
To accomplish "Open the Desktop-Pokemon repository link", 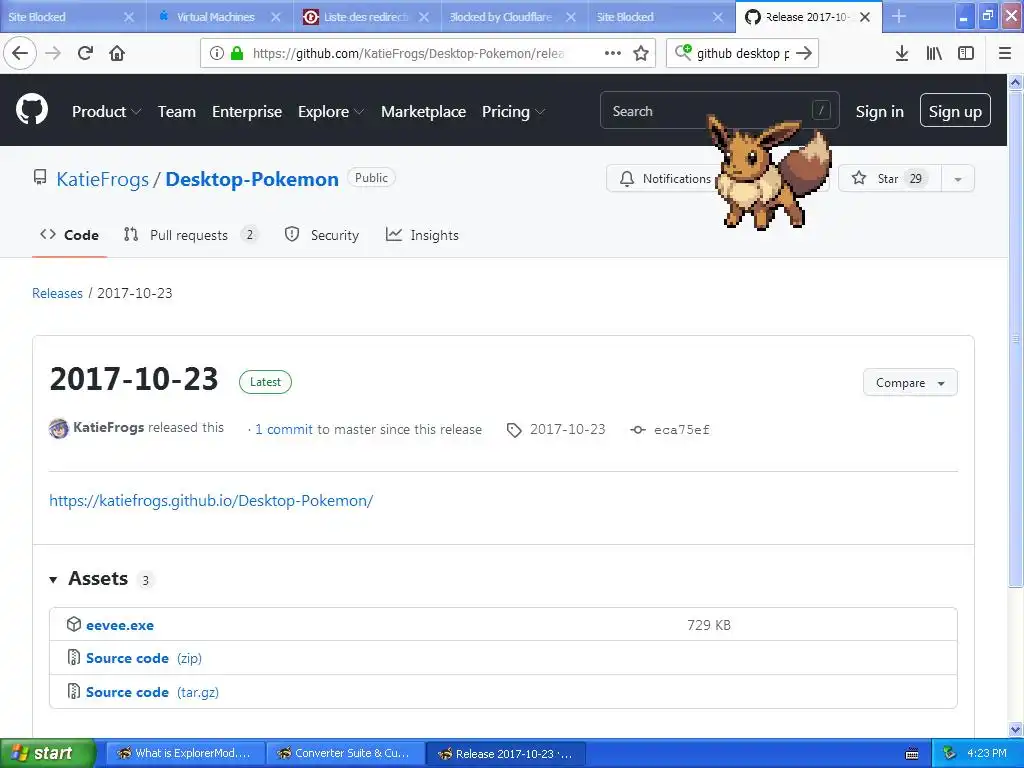I will [x=251, y=179].
